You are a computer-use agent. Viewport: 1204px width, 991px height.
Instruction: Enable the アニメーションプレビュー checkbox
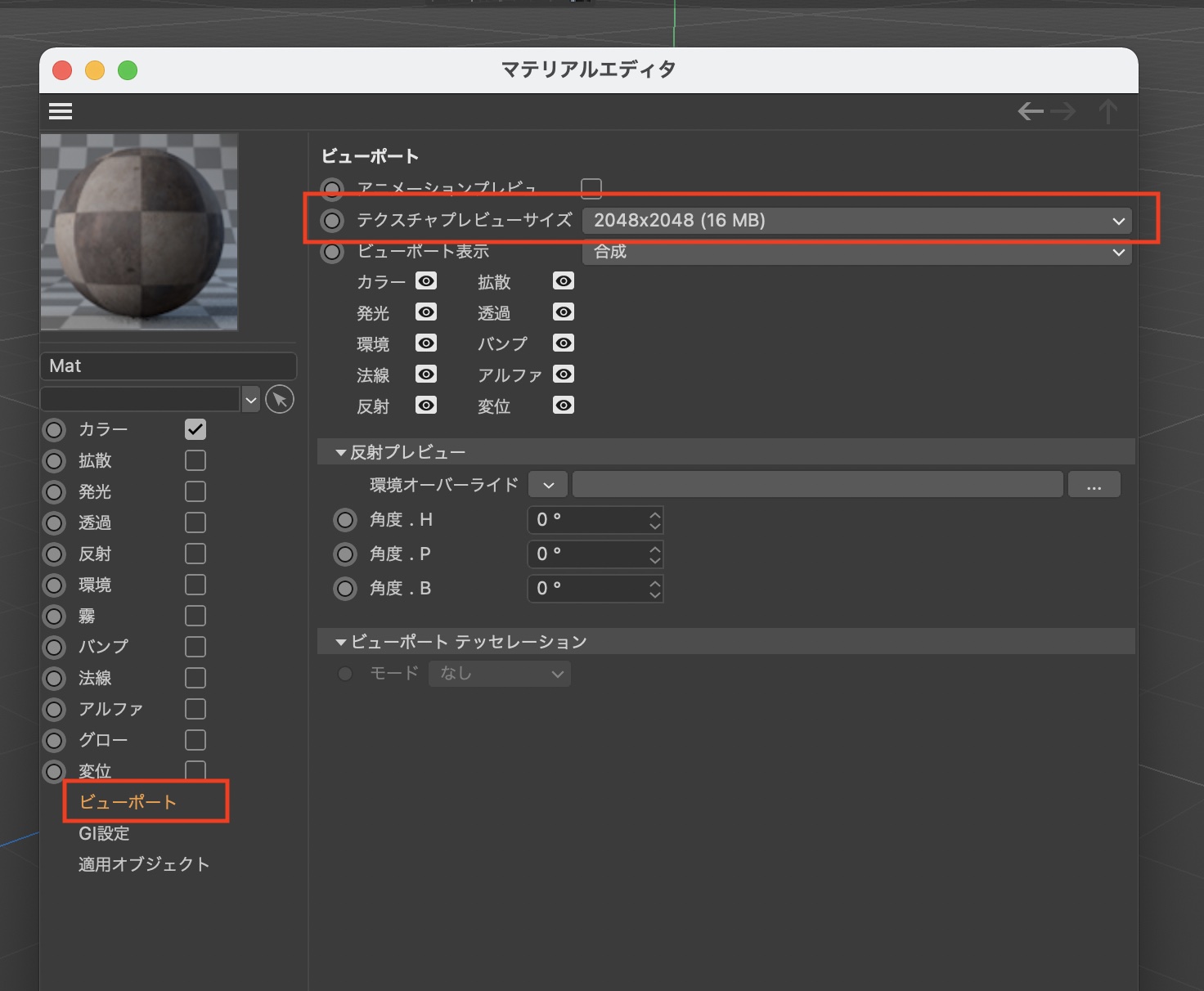pos(591,189)
